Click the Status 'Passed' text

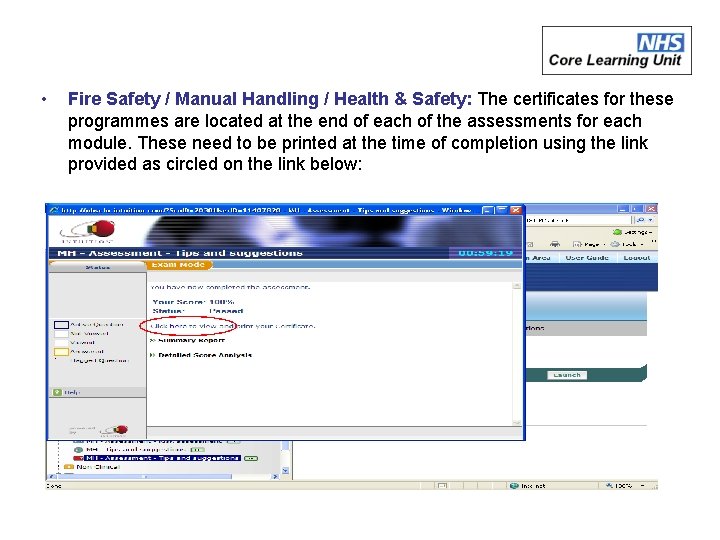coord(226,311)
